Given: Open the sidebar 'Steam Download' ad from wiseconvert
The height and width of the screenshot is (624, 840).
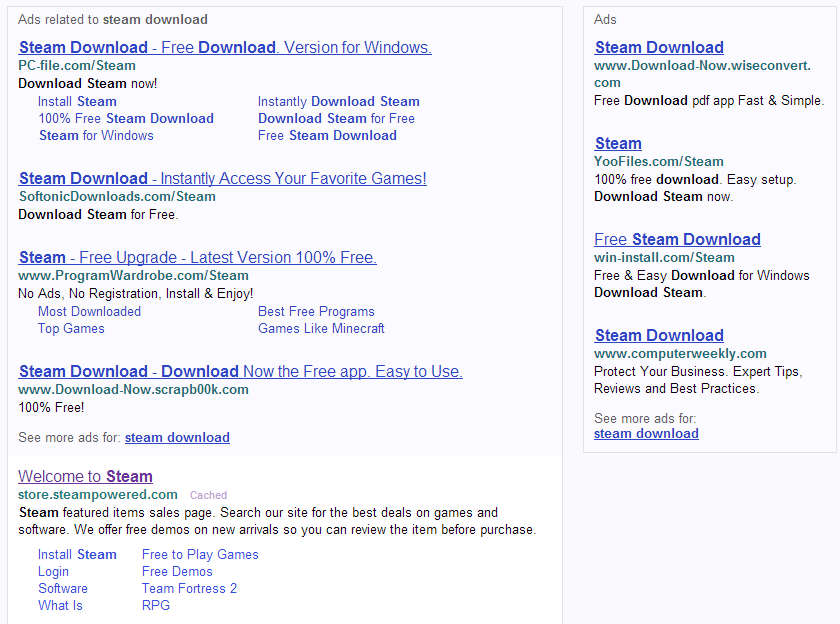Looking at the screenshot, I should coord(659,47).
